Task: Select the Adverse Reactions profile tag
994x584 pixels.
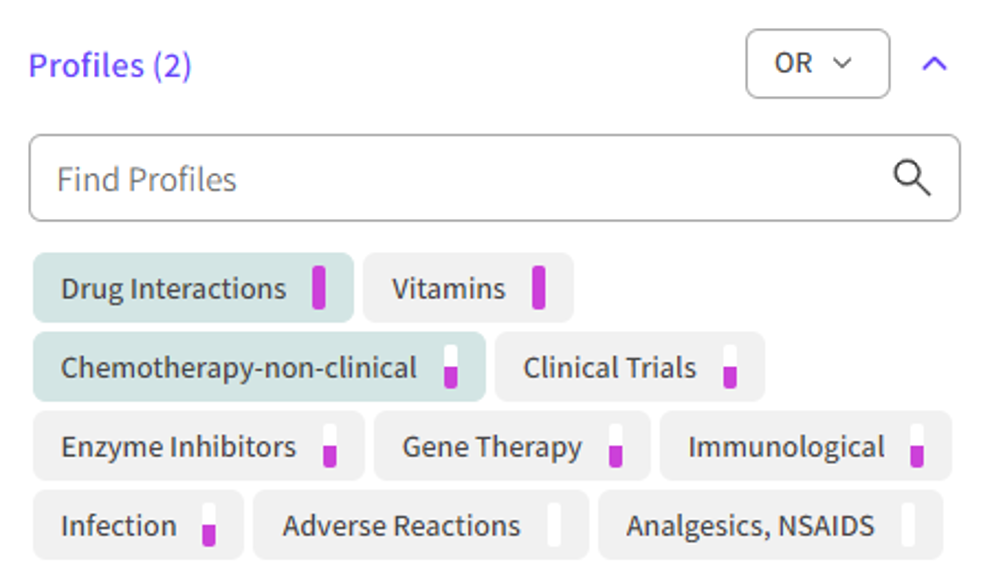Action: (401, 526)
